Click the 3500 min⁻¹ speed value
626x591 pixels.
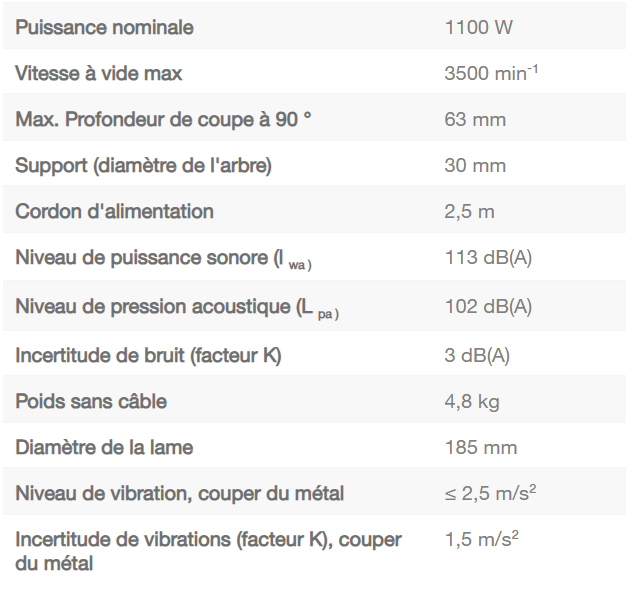[492, 74]
